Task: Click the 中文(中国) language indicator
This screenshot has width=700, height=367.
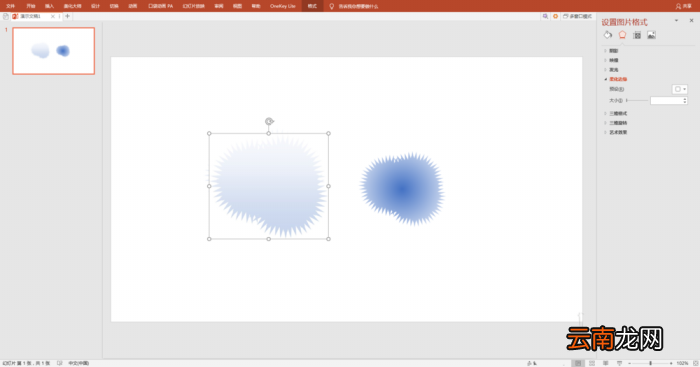Action: (x=79, y=363)
